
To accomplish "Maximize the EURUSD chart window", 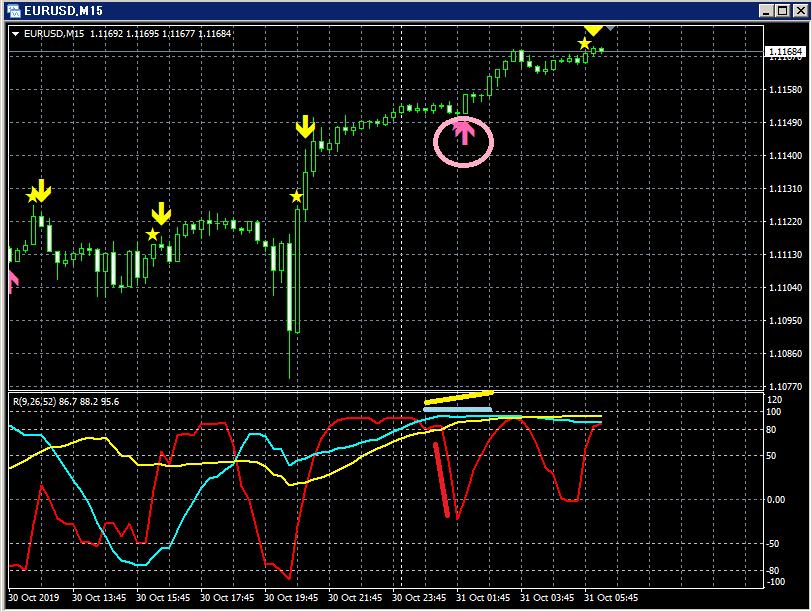I will click(783, 10).
